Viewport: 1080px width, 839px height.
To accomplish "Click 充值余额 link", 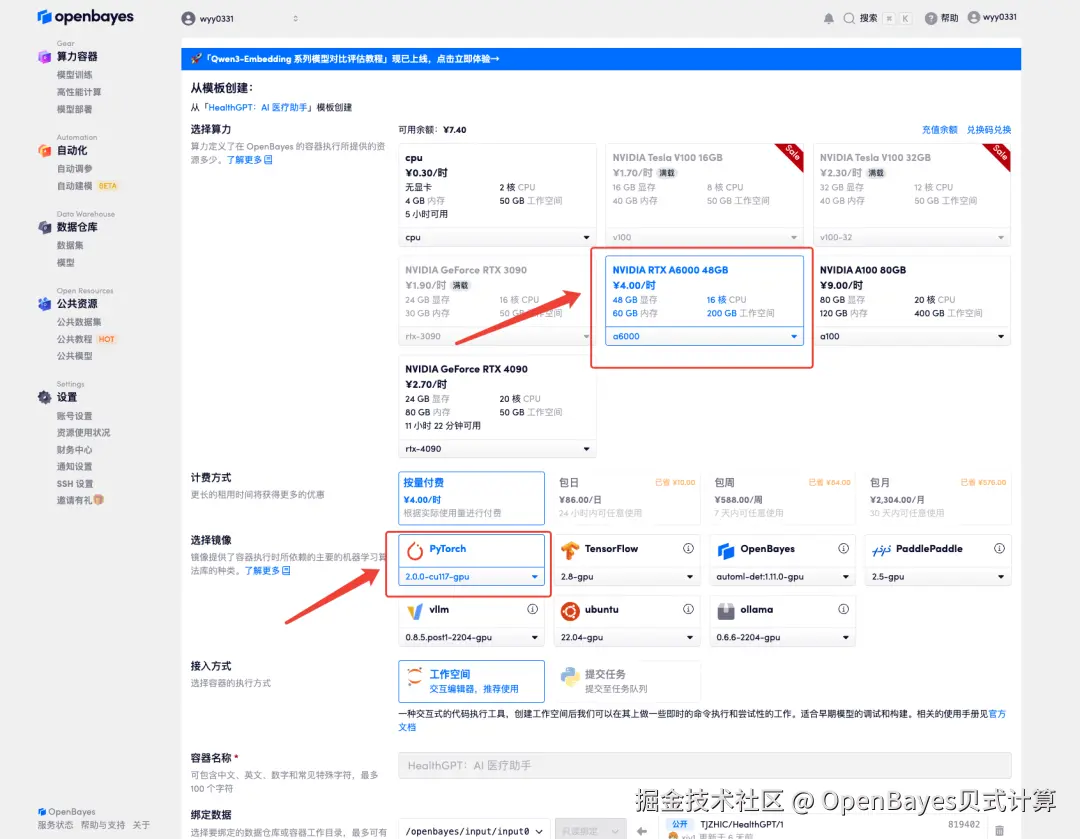I will [939, 130].
